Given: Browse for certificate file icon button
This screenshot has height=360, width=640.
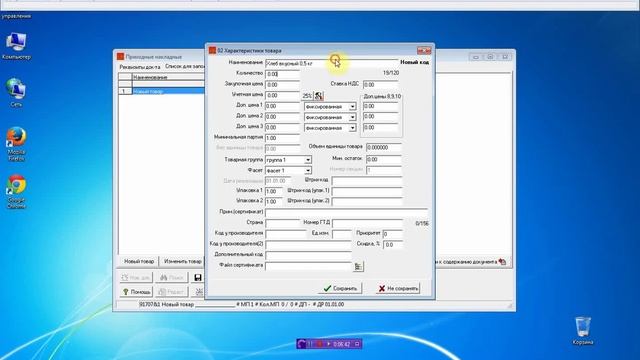Looking at the screenshot, I should tap(358, 266).
